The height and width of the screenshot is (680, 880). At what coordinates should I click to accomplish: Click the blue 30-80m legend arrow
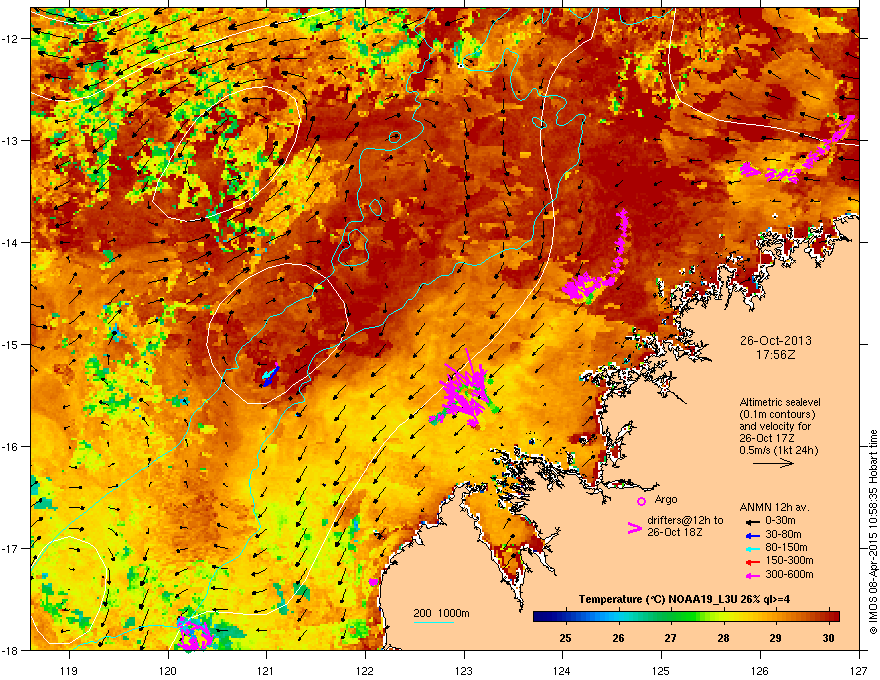[752, 535]
